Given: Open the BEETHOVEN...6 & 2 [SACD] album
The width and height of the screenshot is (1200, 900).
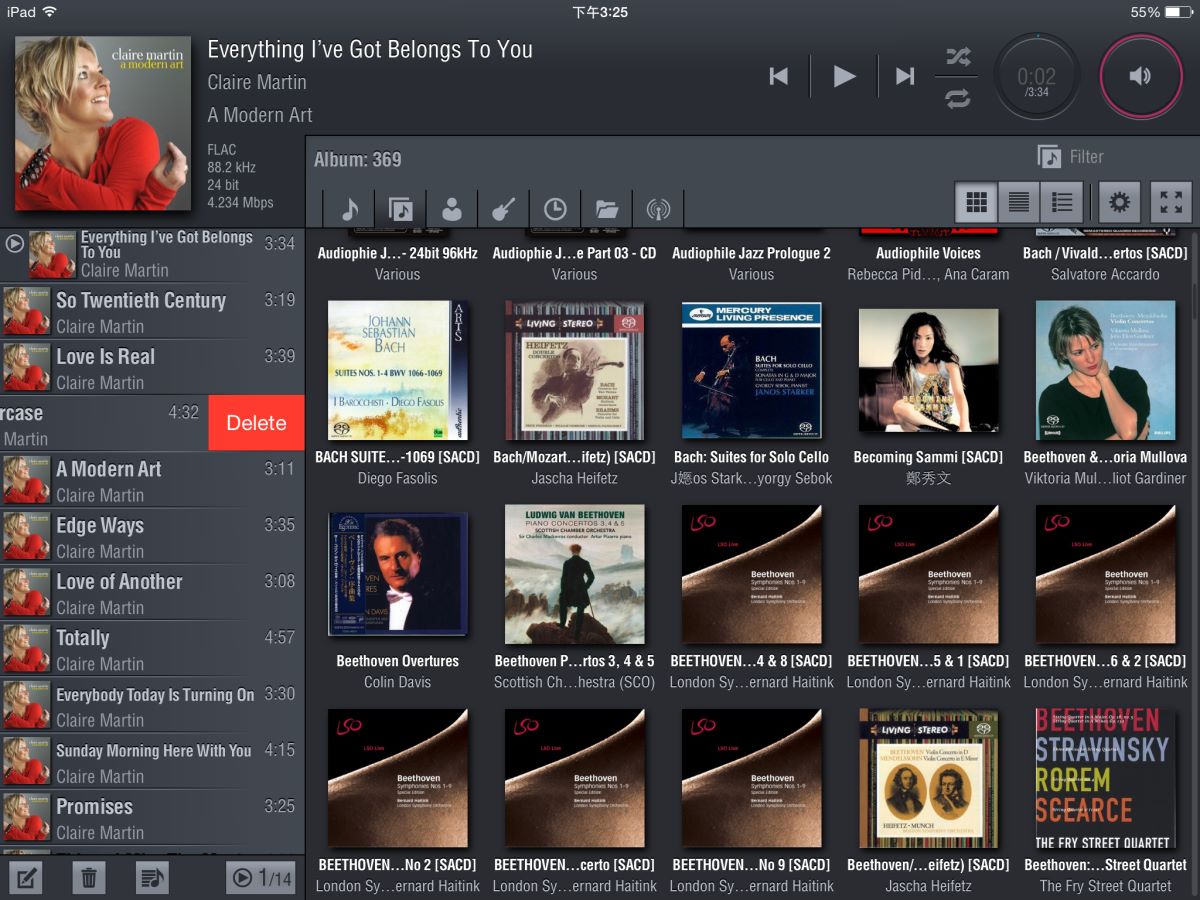Looking at the screenshot, I should pyautogui.click(x=1105, y=573).
